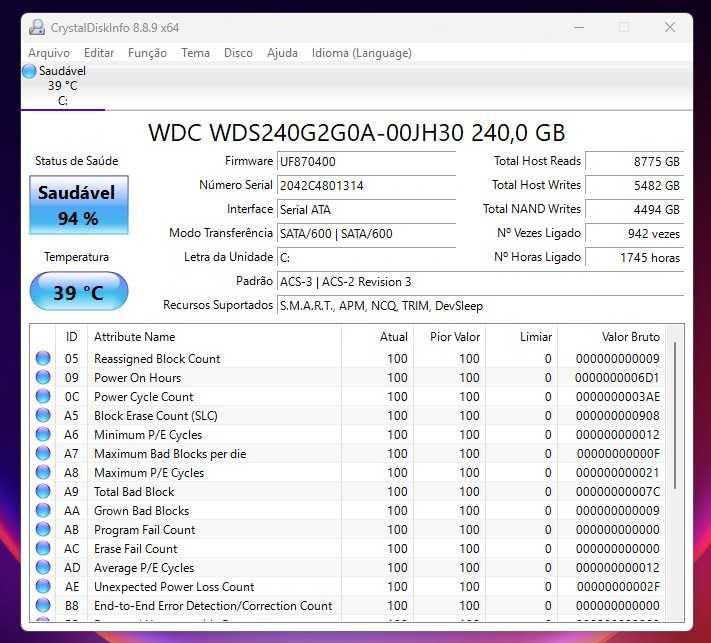Viewport: 711px width, 643px height.
Task: Click the Padrão field ACS-3 | ACS-2 Revision 3
Action: (x=481, y=282)
